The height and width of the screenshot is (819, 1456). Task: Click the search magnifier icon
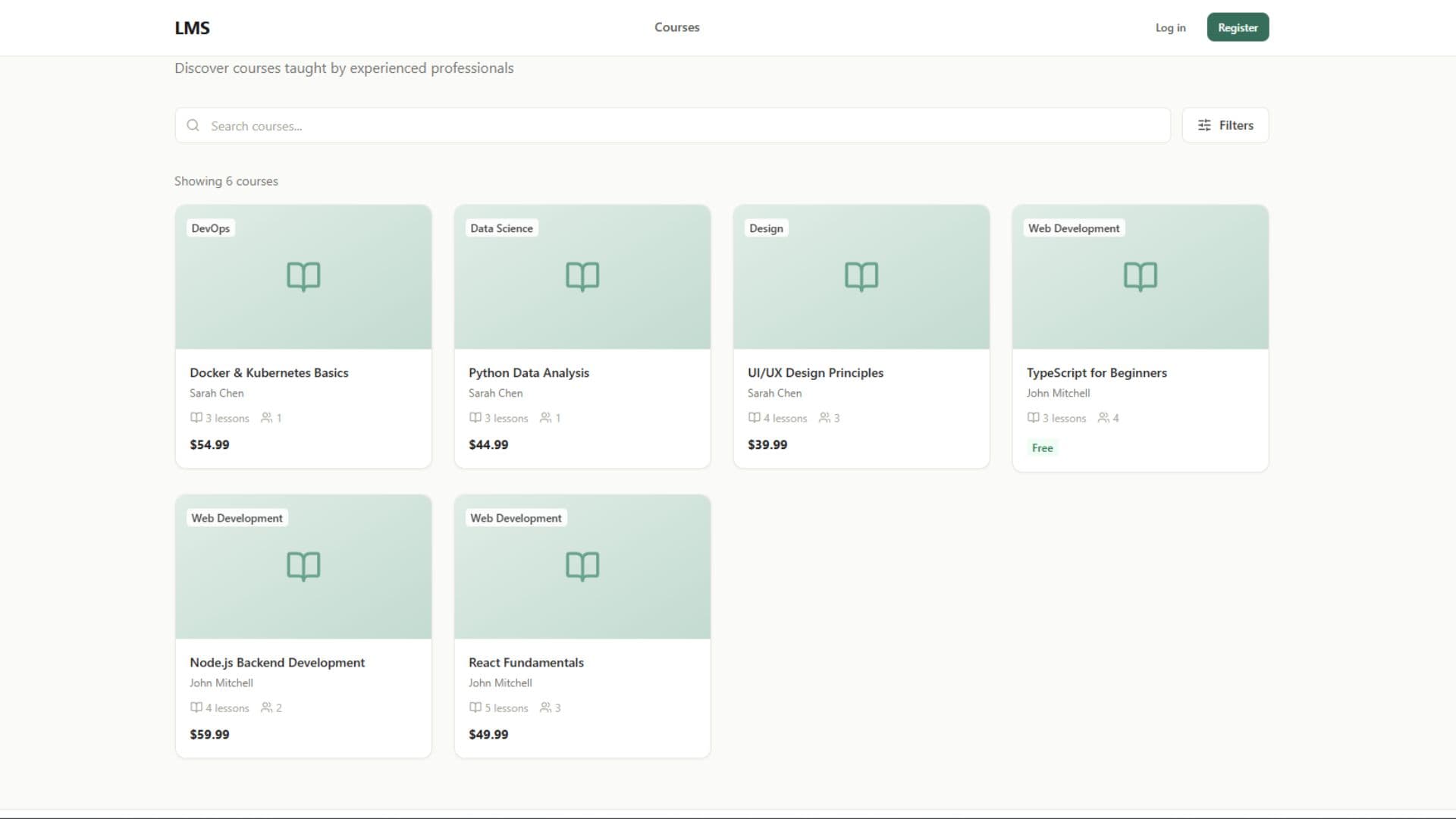click(193, 125)
